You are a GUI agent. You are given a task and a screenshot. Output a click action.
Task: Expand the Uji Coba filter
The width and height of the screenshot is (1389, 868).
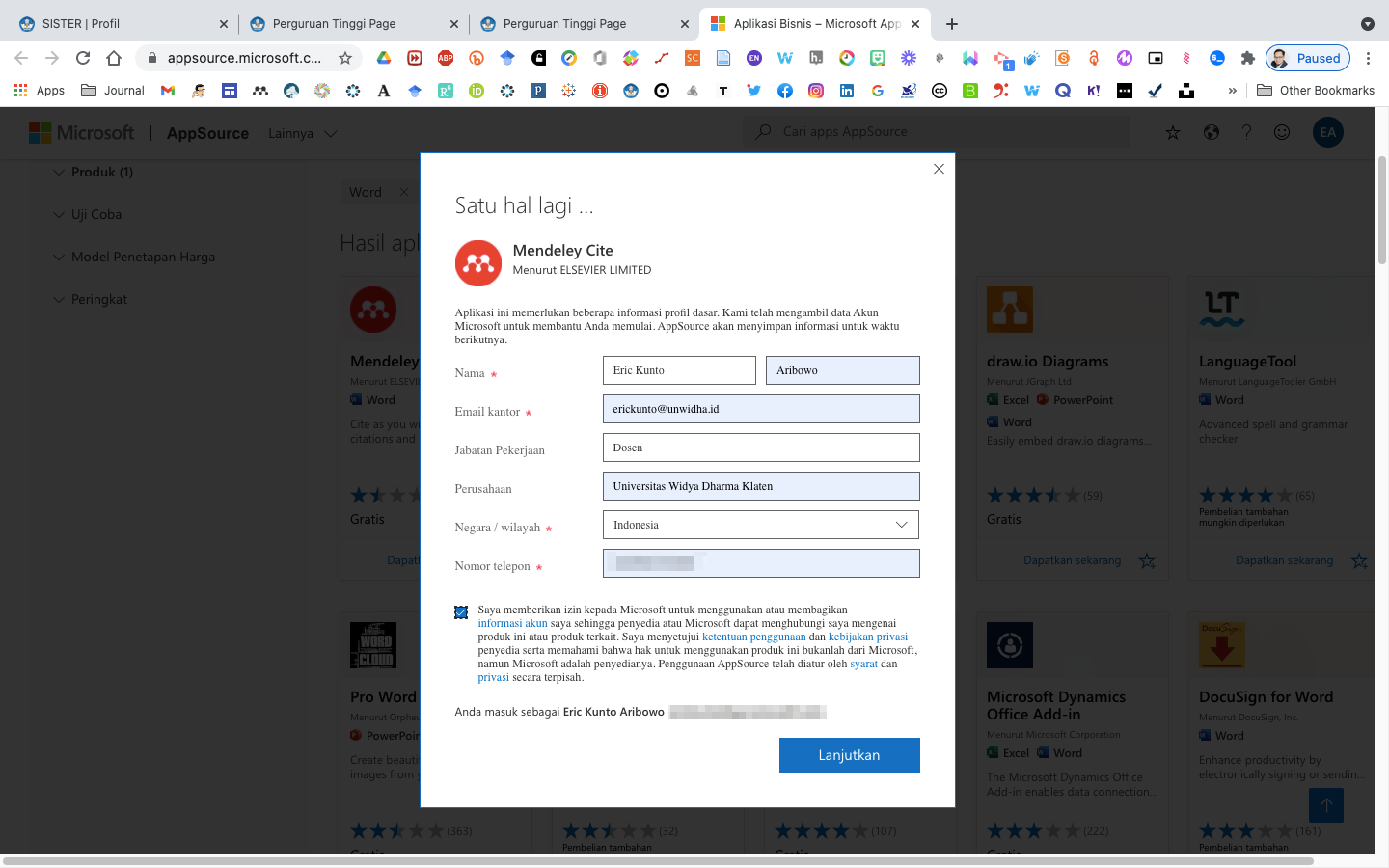pyautogui.click(x=87, y=214)
